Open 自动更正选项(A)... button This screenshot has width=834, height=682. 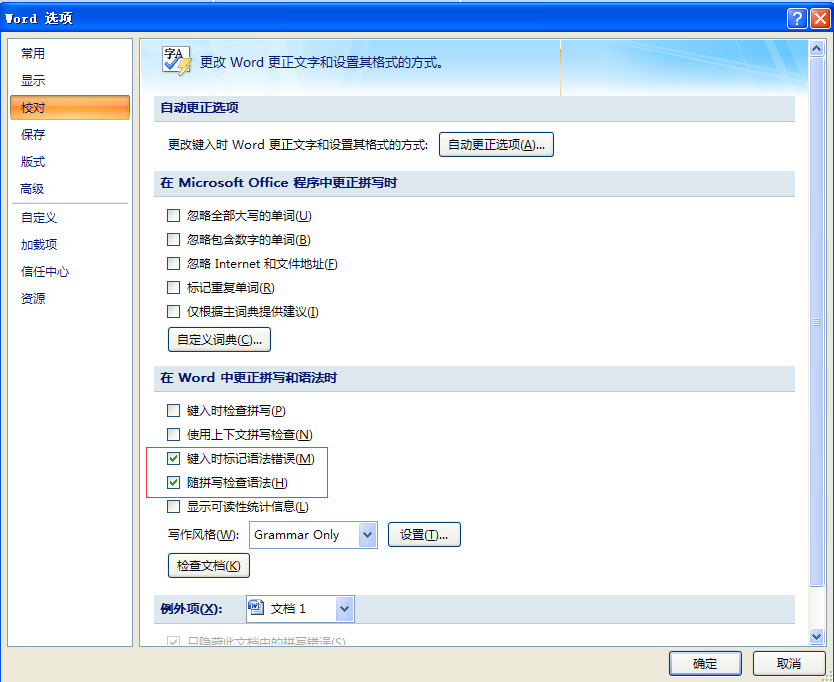coord(496,145)
